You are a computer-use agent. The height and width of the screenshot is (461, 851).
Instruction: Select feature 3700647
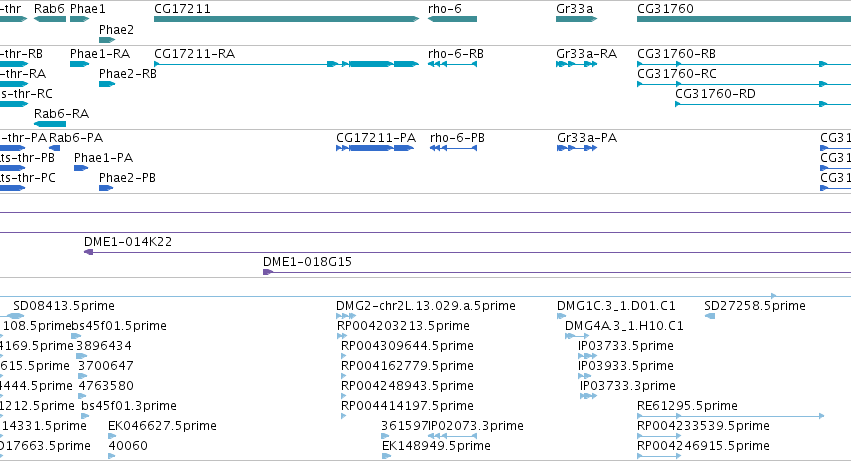click(x=82, y=376)
